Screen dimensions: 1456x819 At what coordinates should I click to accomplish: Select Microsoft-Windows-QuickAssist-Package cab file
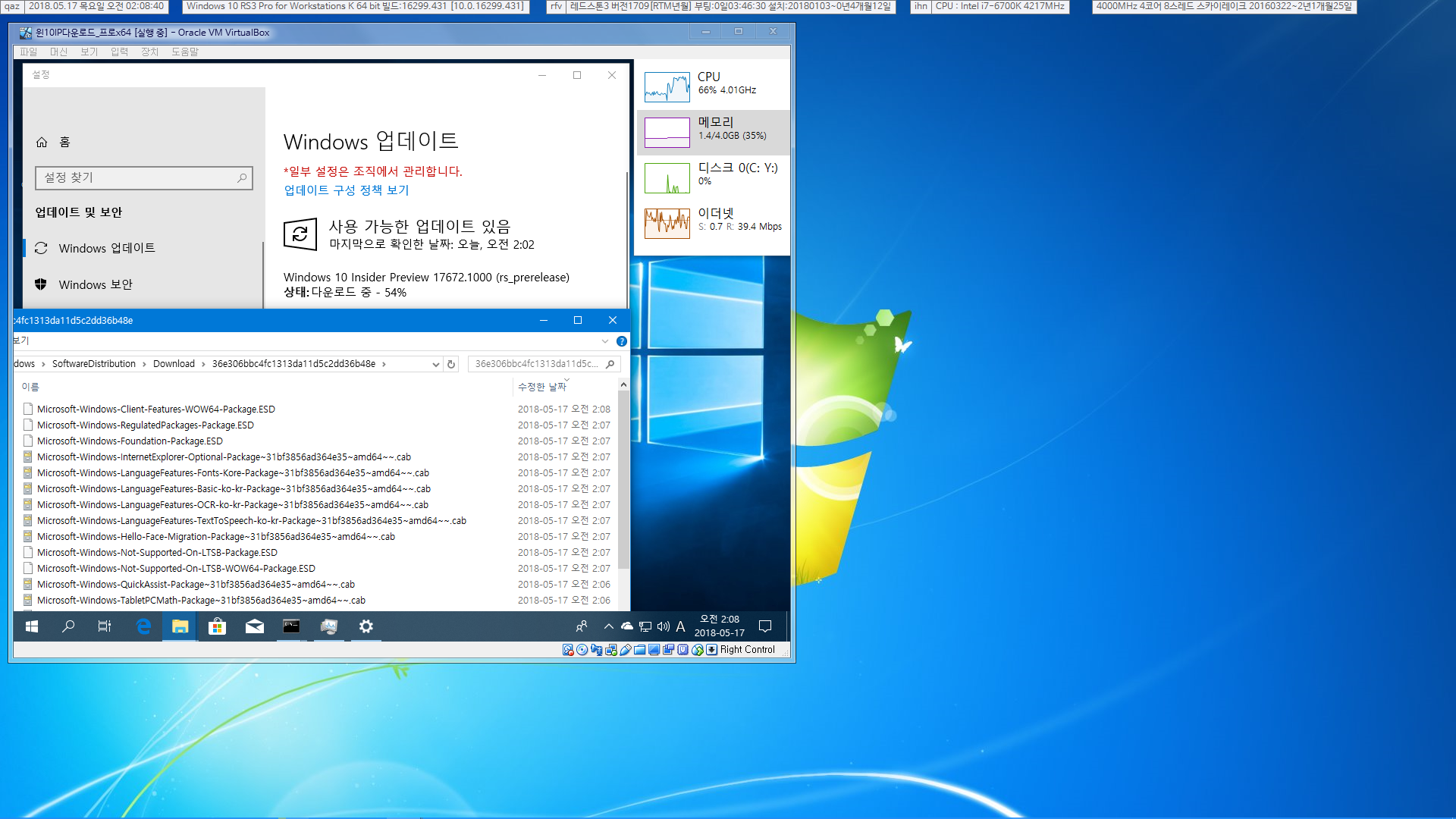[196, 585]
